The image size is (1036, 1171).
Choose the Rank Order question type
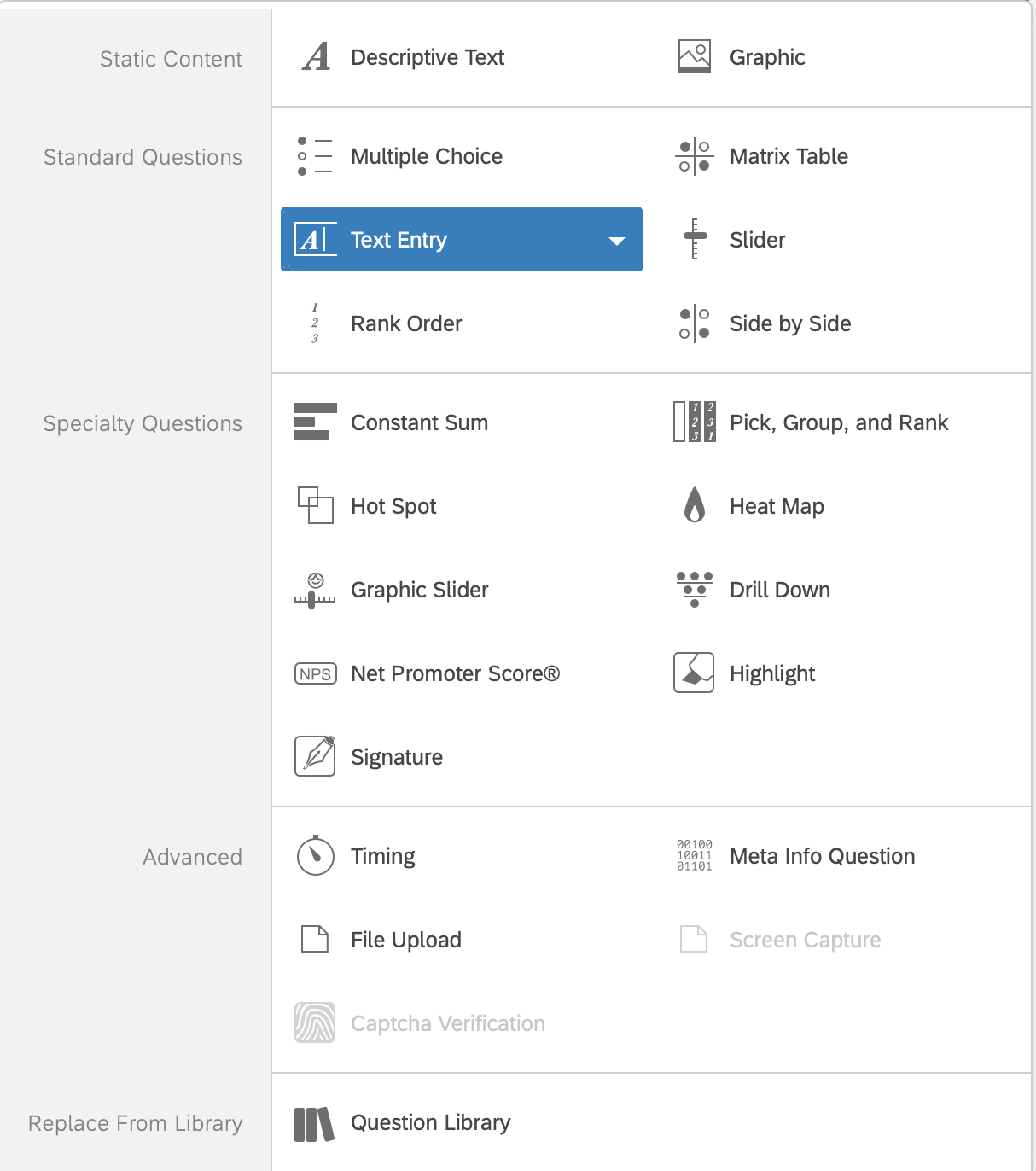pyautogui.click(x=405, y=323)
